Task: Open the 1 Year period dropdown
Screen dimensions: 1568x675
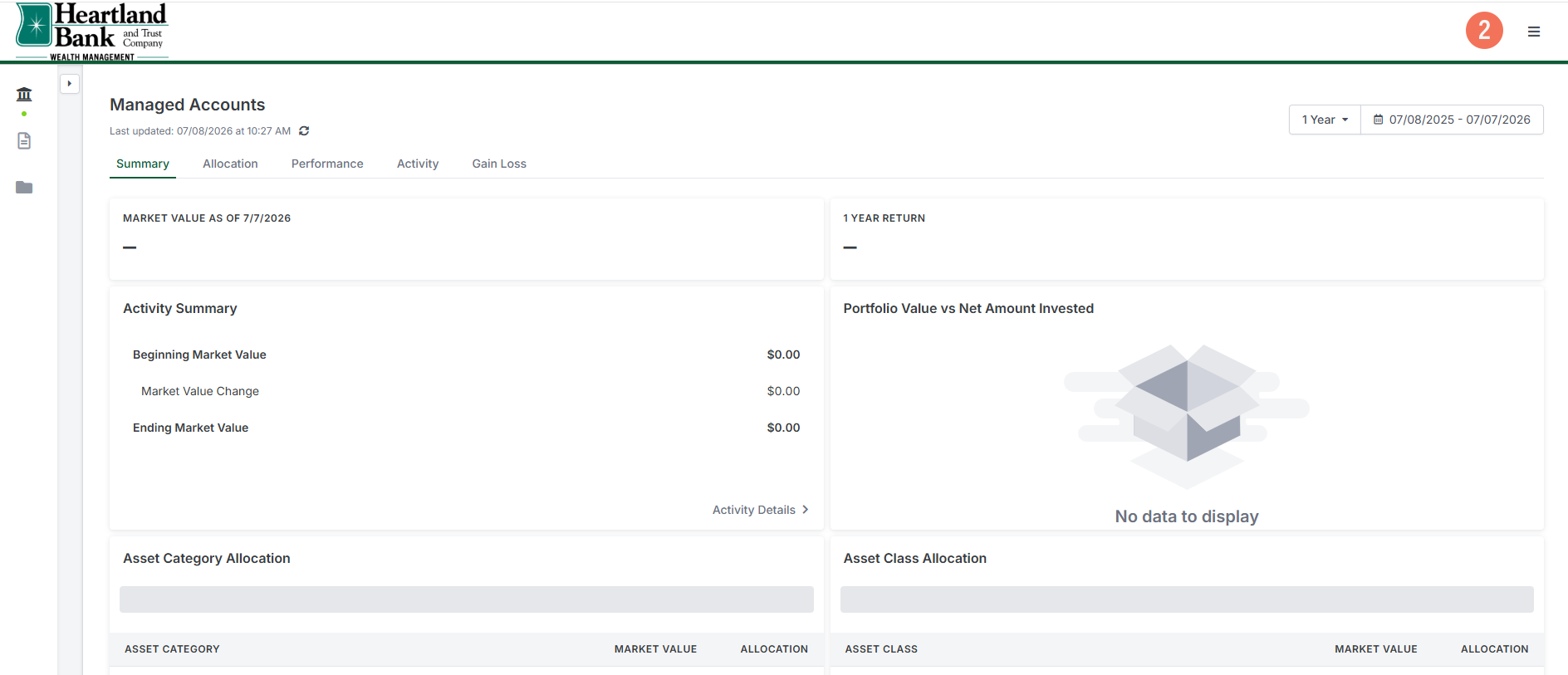Action: click(x=1325, y=120)
